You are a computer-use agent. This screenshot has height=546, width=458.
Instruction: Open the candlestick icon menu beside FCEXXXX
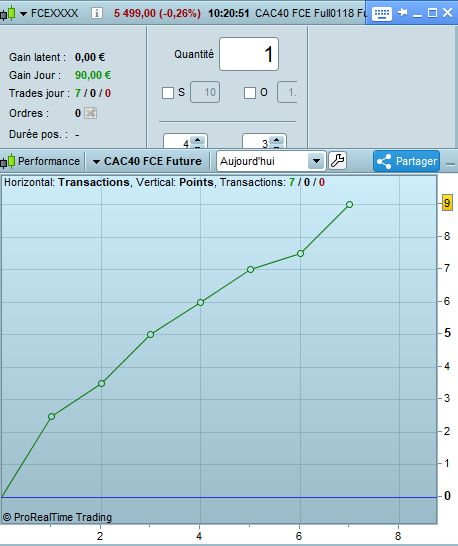8,13
